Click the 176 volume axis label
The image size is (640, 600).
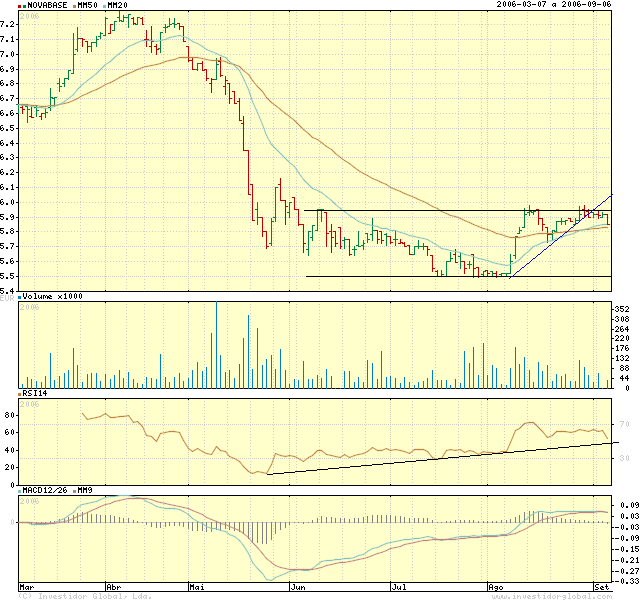[x=622, y=348]
